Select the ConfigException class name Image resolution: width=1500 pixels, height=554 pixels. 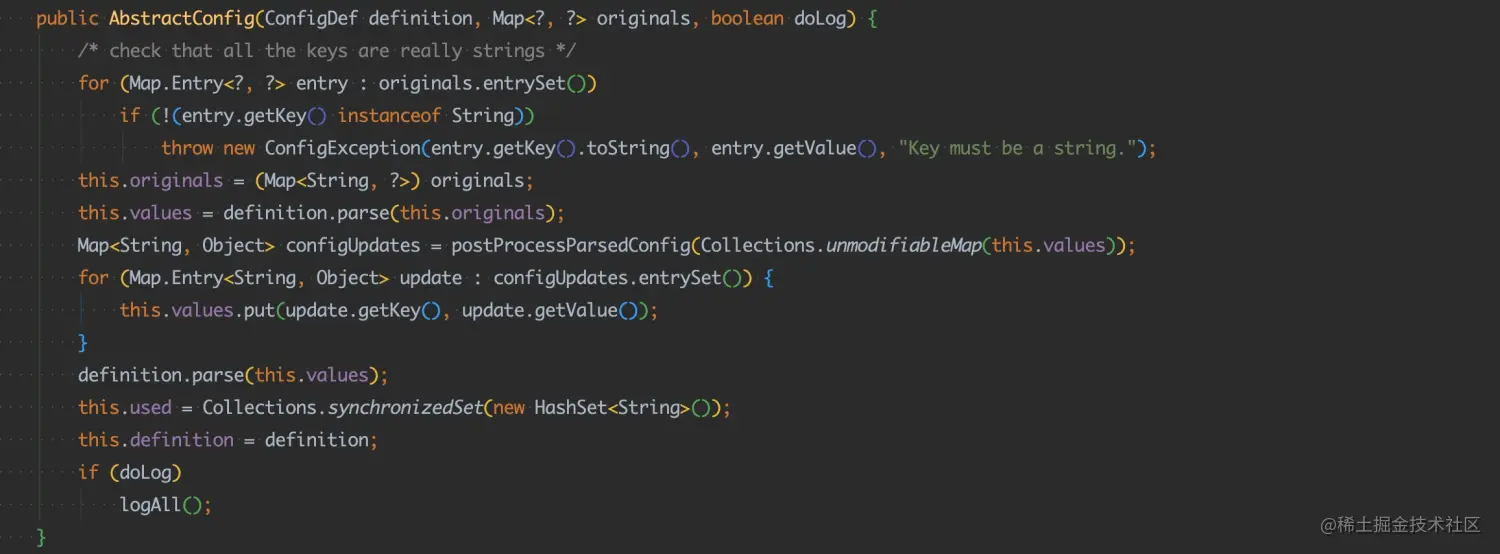coord(342,148)
